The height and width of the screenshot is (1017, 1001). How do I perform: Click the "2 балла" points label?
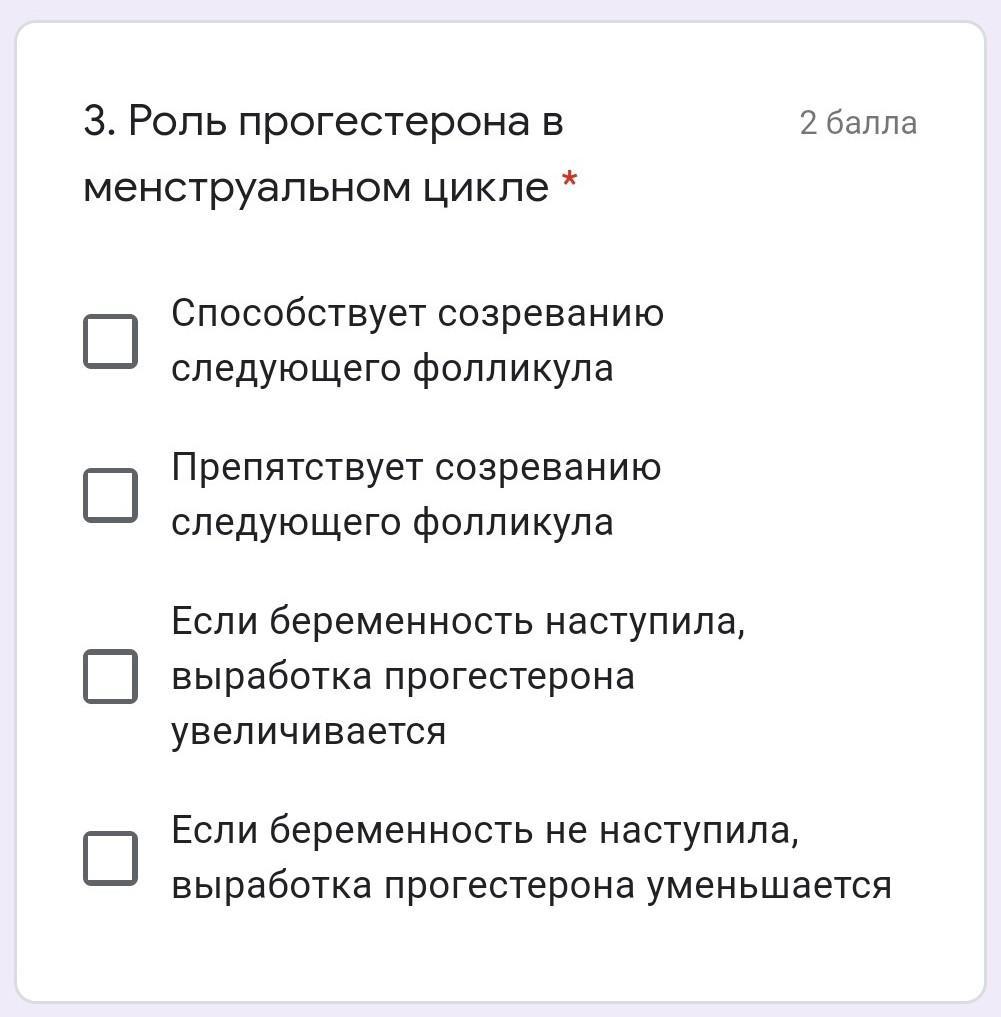pos(858,123)
